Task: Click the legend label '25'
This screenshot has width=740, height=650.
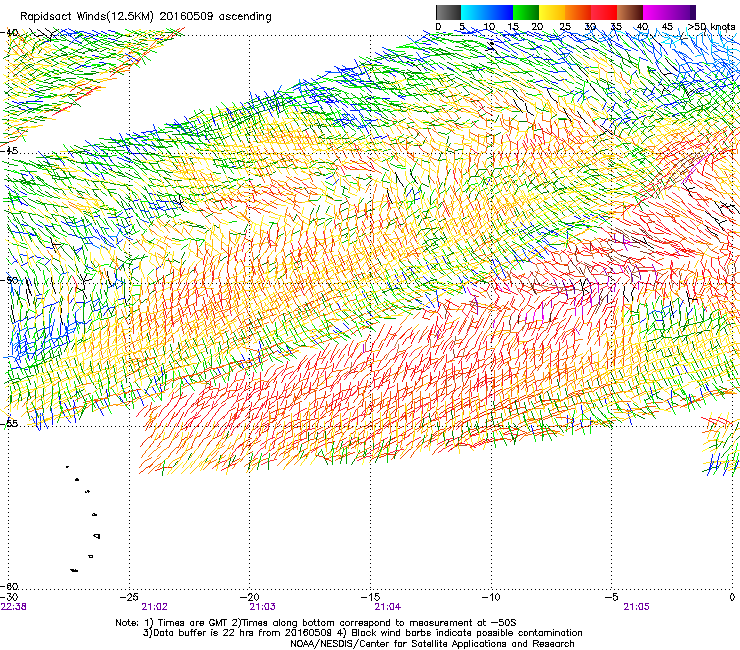Action: point(565,27)
